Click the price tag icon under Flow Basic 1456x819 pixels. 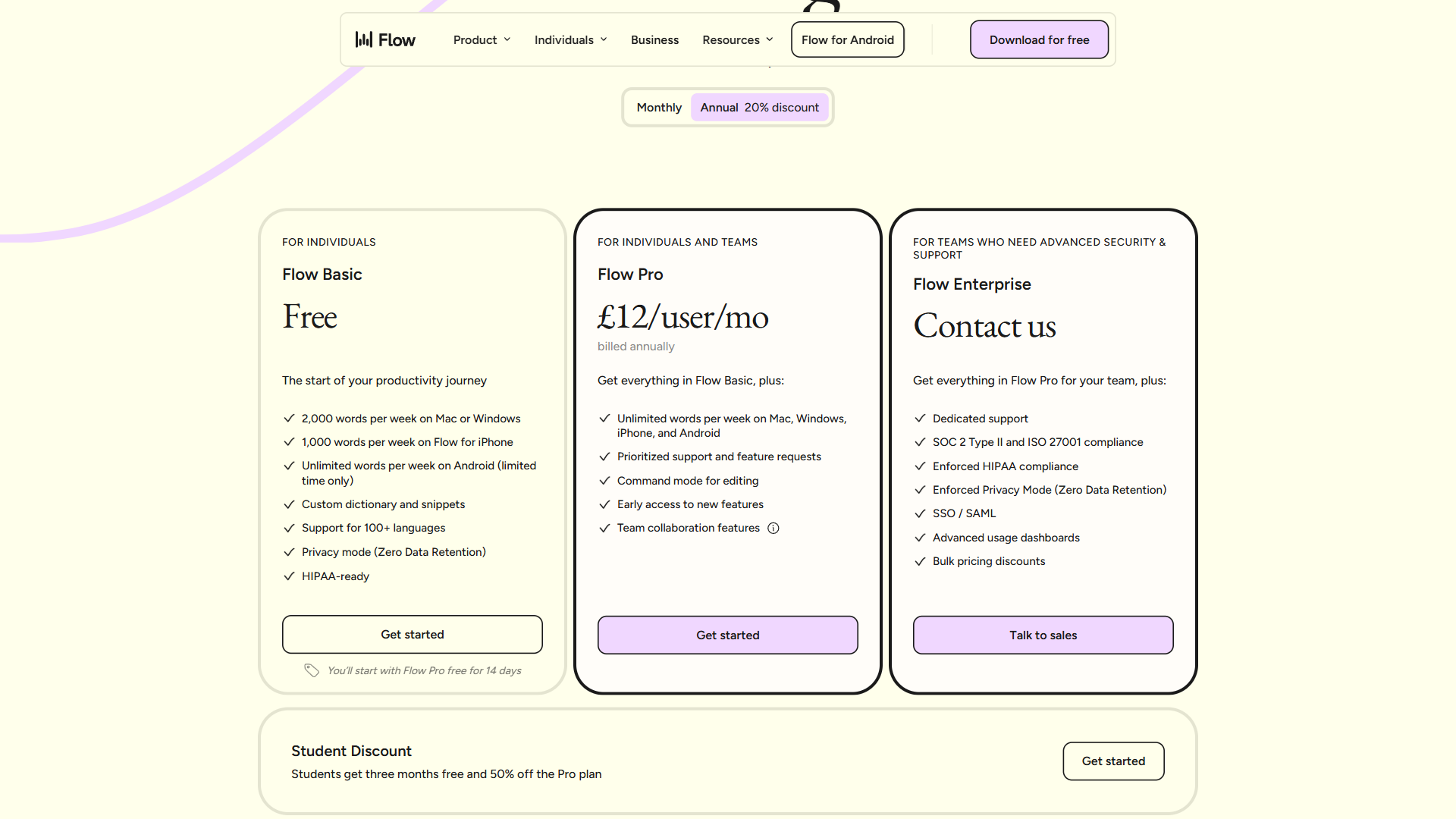tap(312, 670)
